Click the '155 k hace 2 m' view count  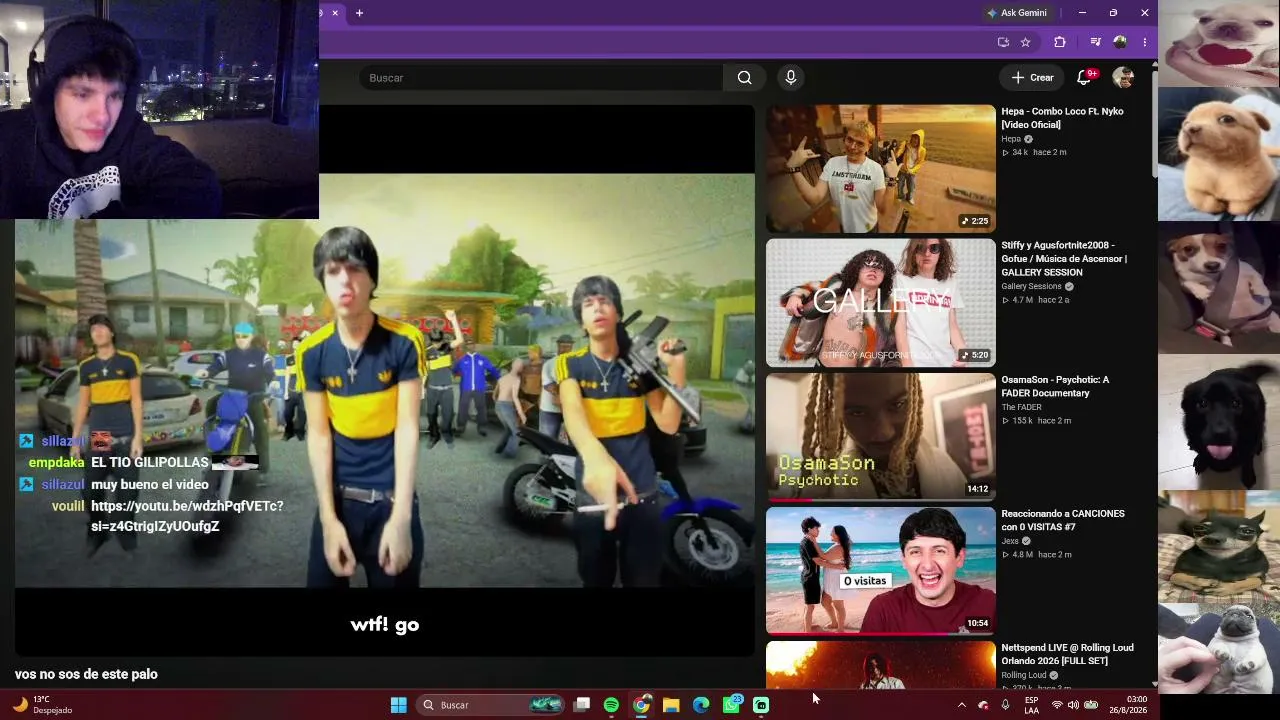pos(1036,421)
